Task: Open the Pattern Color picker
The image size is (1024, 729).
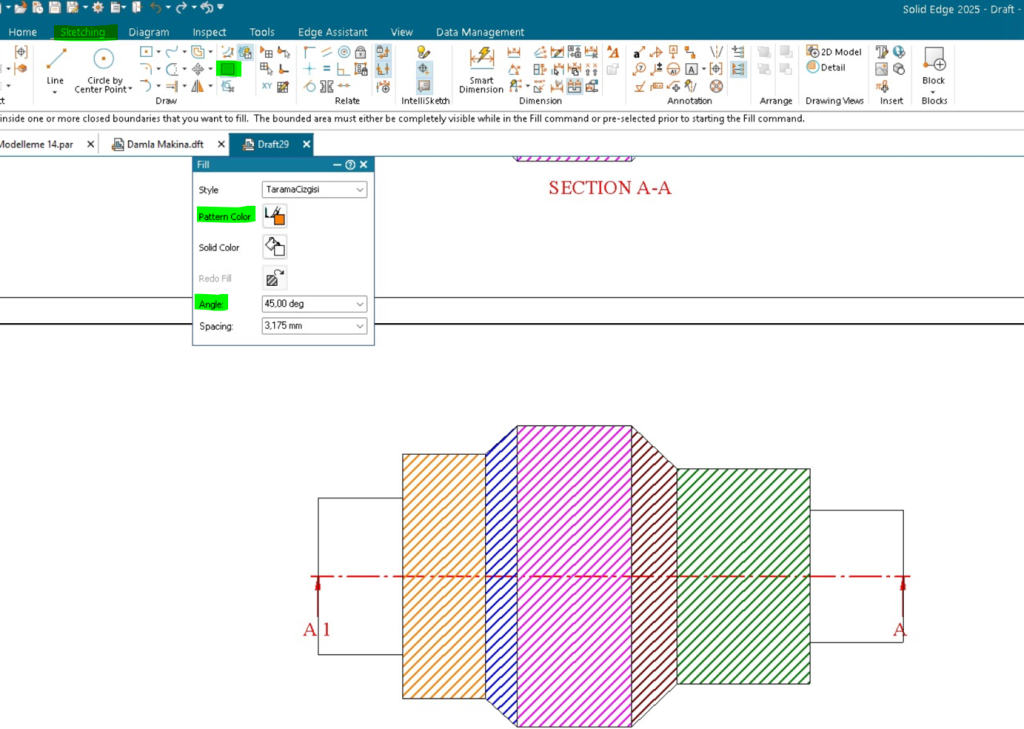Action: pos(274,216)
